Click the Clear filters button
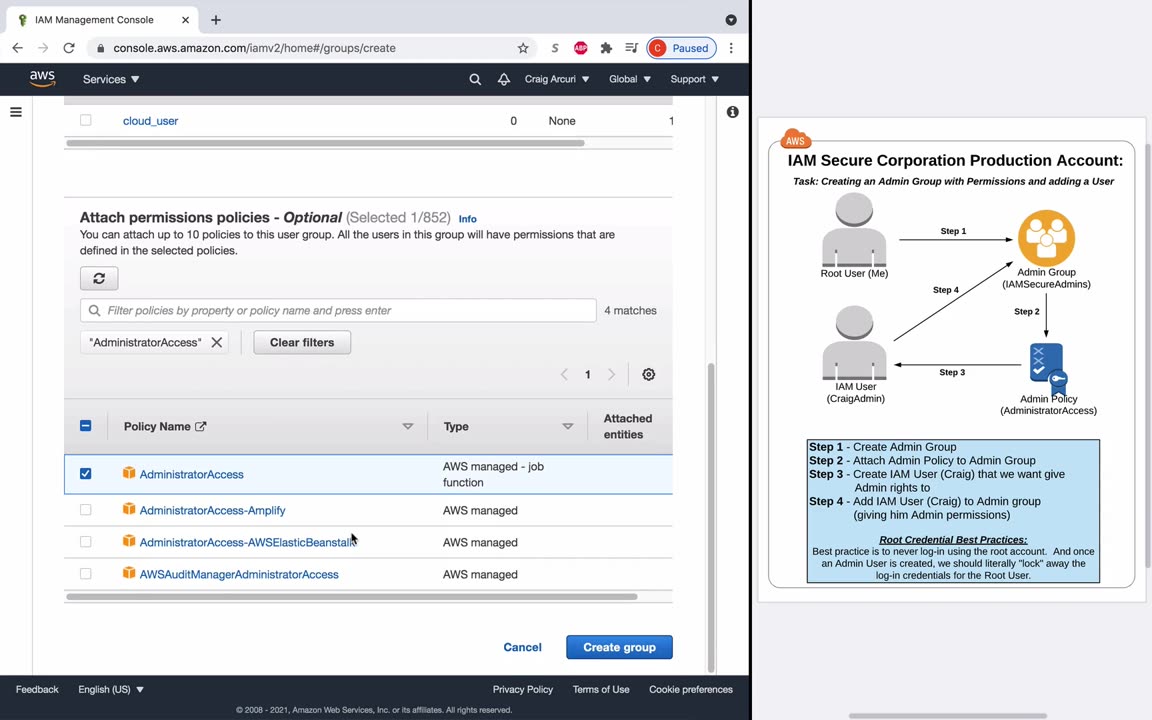This screenshot has width=1152, height=720. pyautogui.click(x=302, y=342)
